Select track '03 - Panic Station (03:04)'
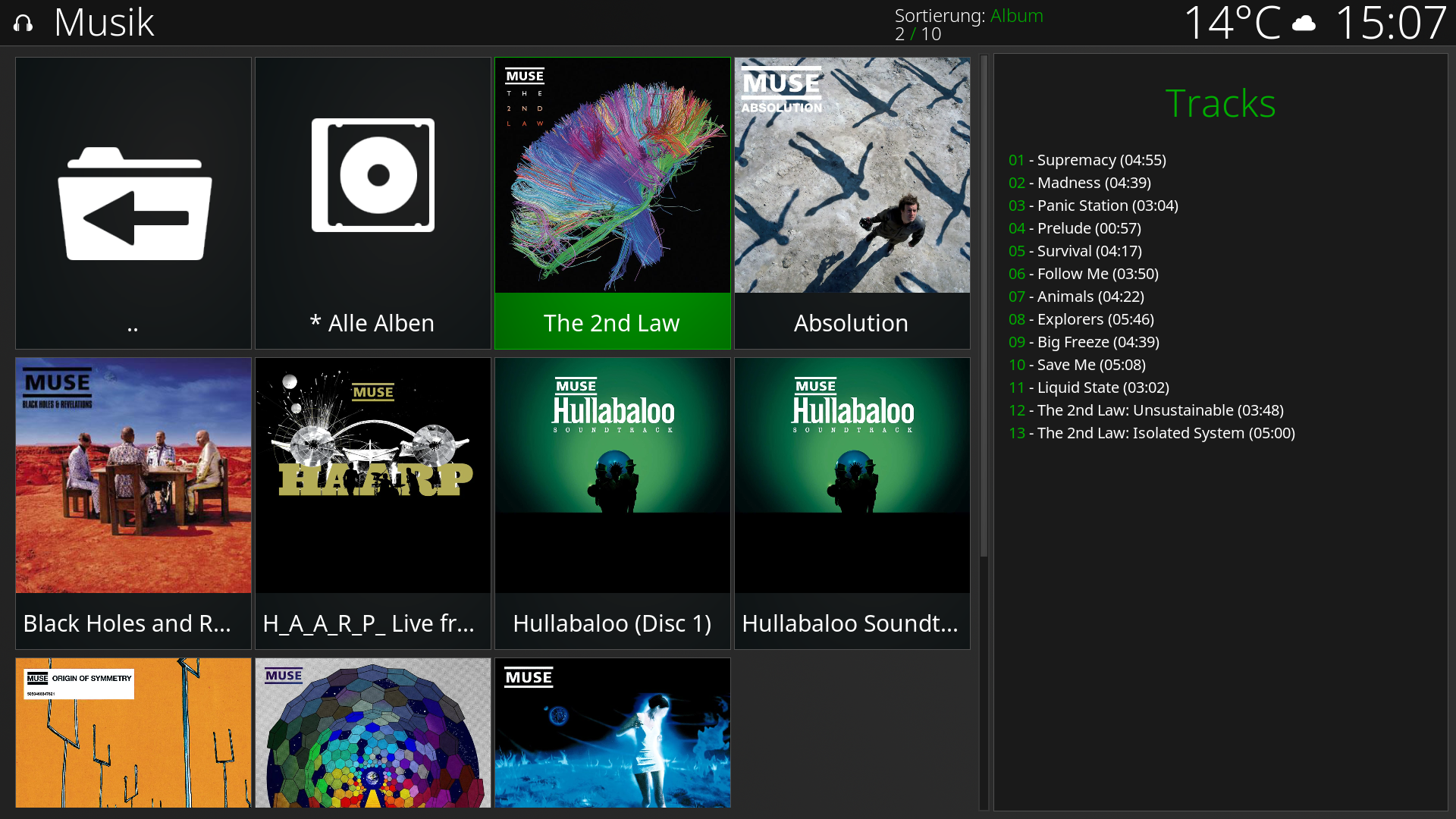Screen dimensions: 1456x819 pyautogui.click(x=1093, y=206)
